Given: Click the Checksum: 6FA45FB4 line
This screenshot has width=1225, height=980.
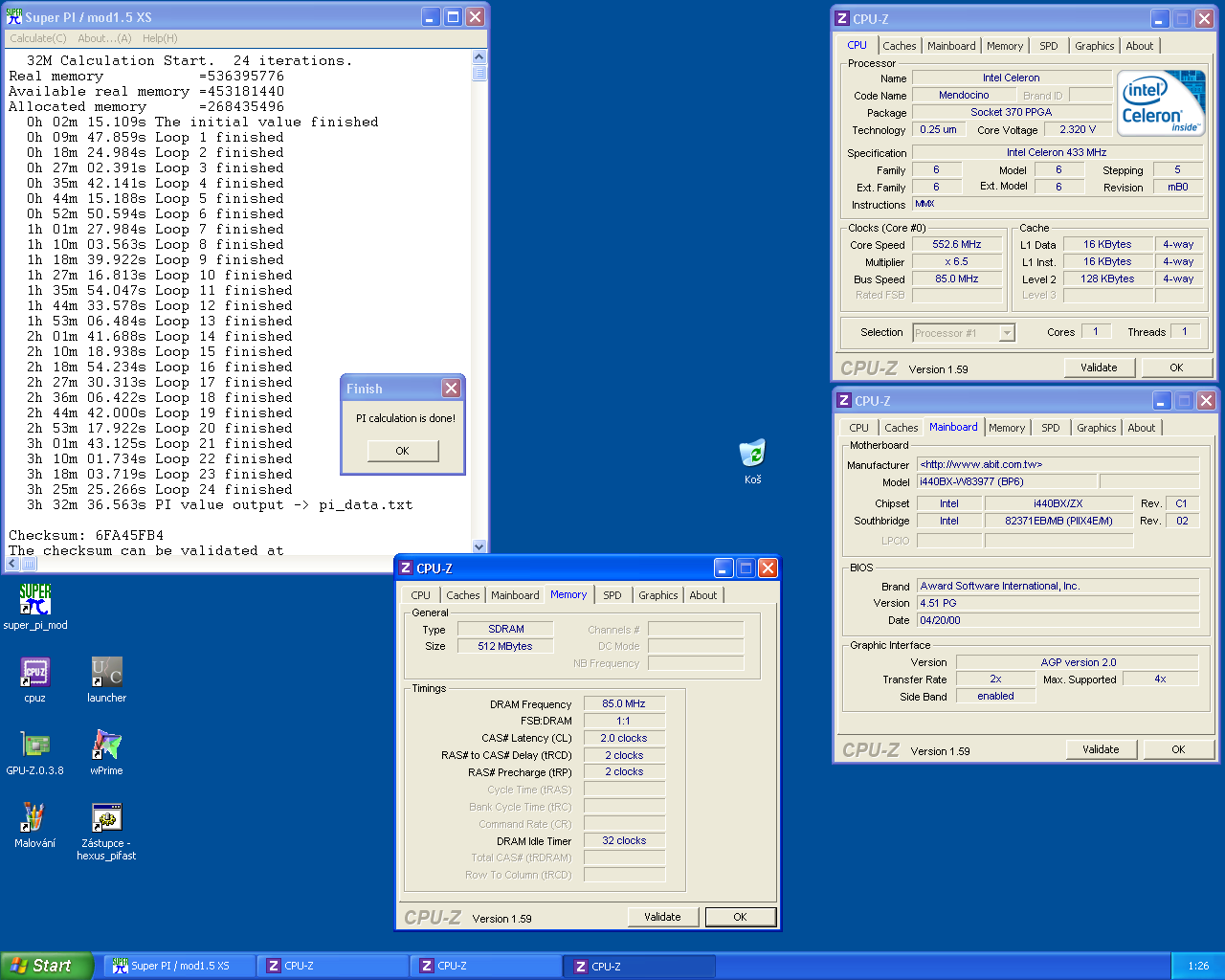Looking at the screenshot, I should [86, 535].
